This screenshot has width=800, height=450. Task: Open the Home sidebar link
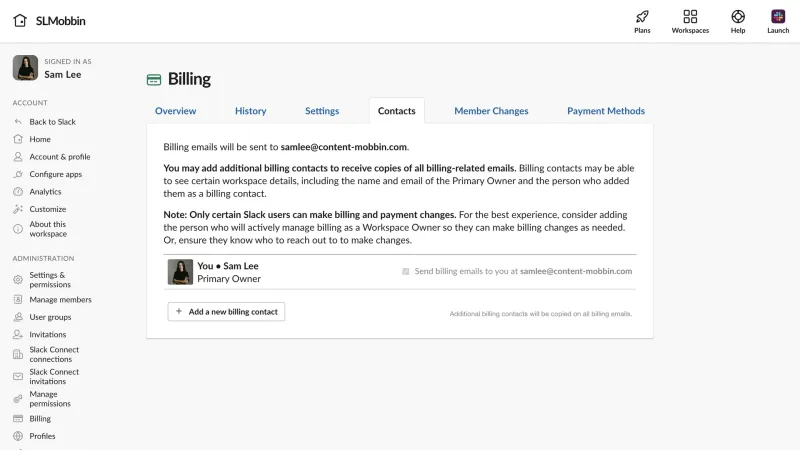(x=40, y=139)
